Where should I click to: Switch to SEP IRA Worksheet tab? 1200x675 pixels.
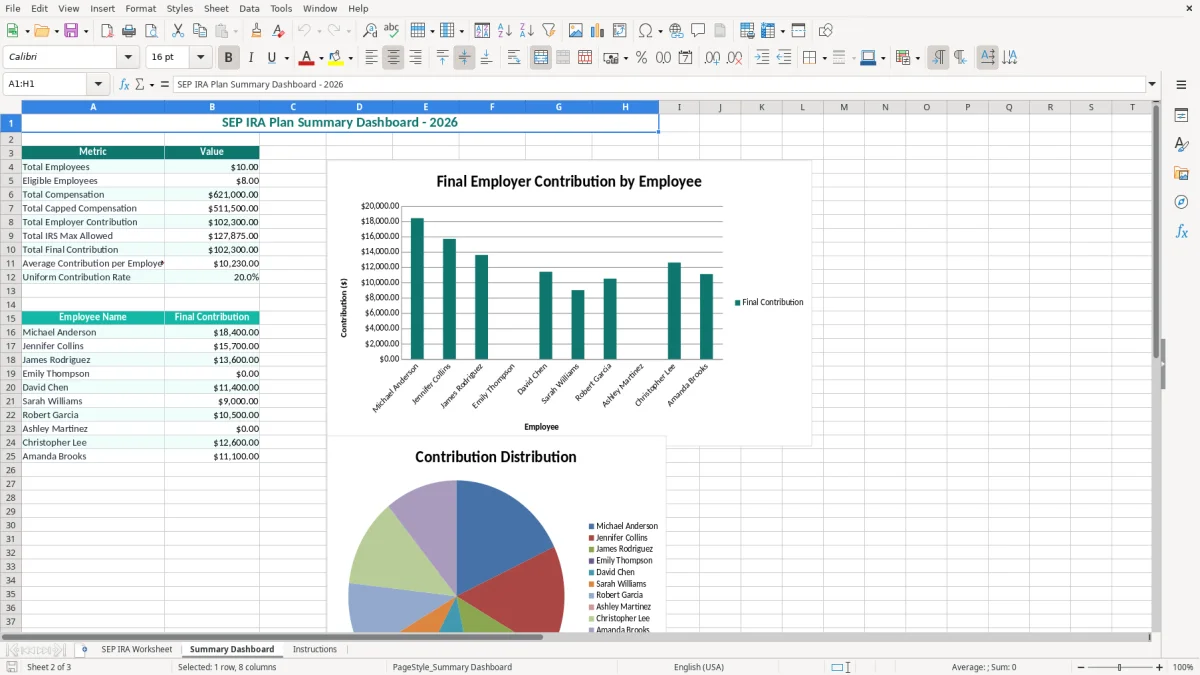point(136,649)
